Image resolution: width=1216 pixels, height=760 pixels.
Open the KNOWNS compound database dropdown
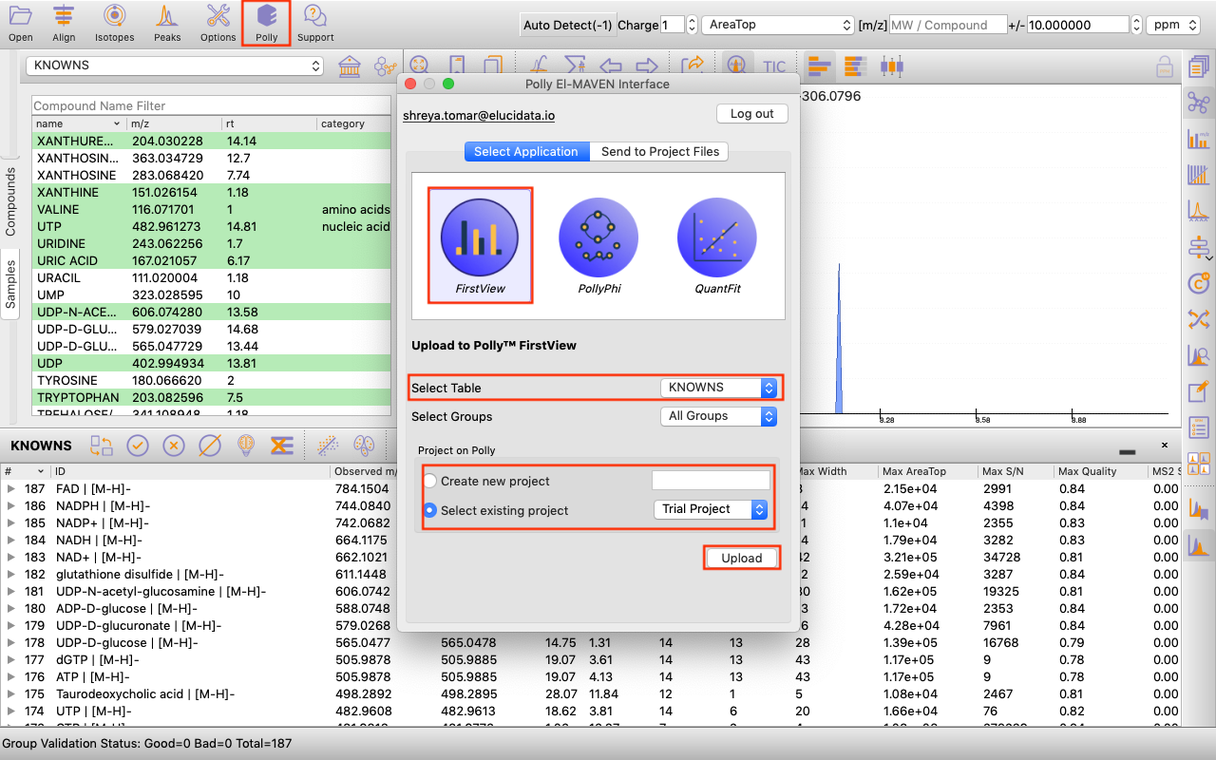point(175,65)
